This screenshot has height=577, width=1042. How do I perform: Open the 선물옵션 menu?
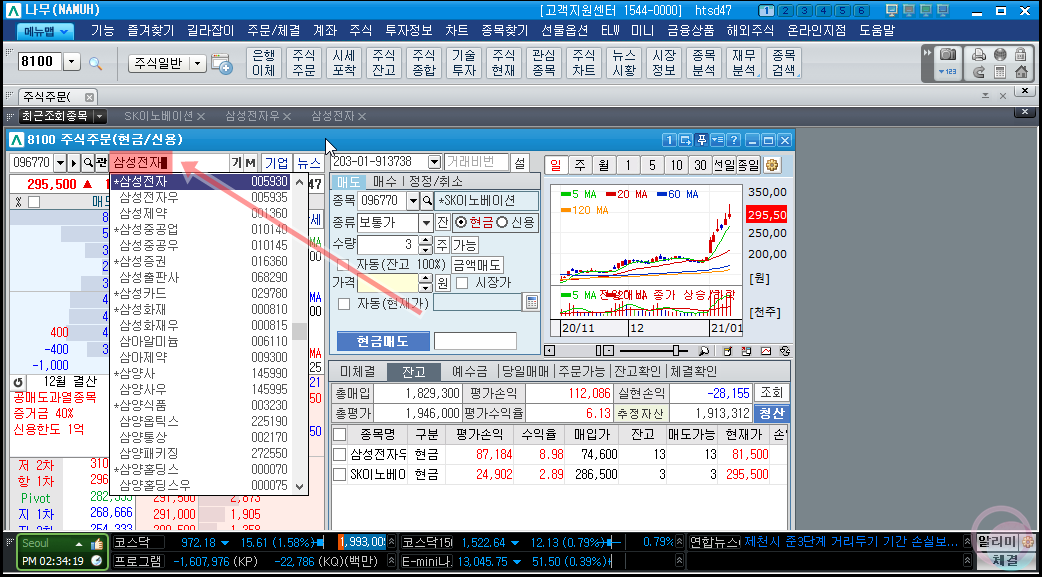pos(565,31)
